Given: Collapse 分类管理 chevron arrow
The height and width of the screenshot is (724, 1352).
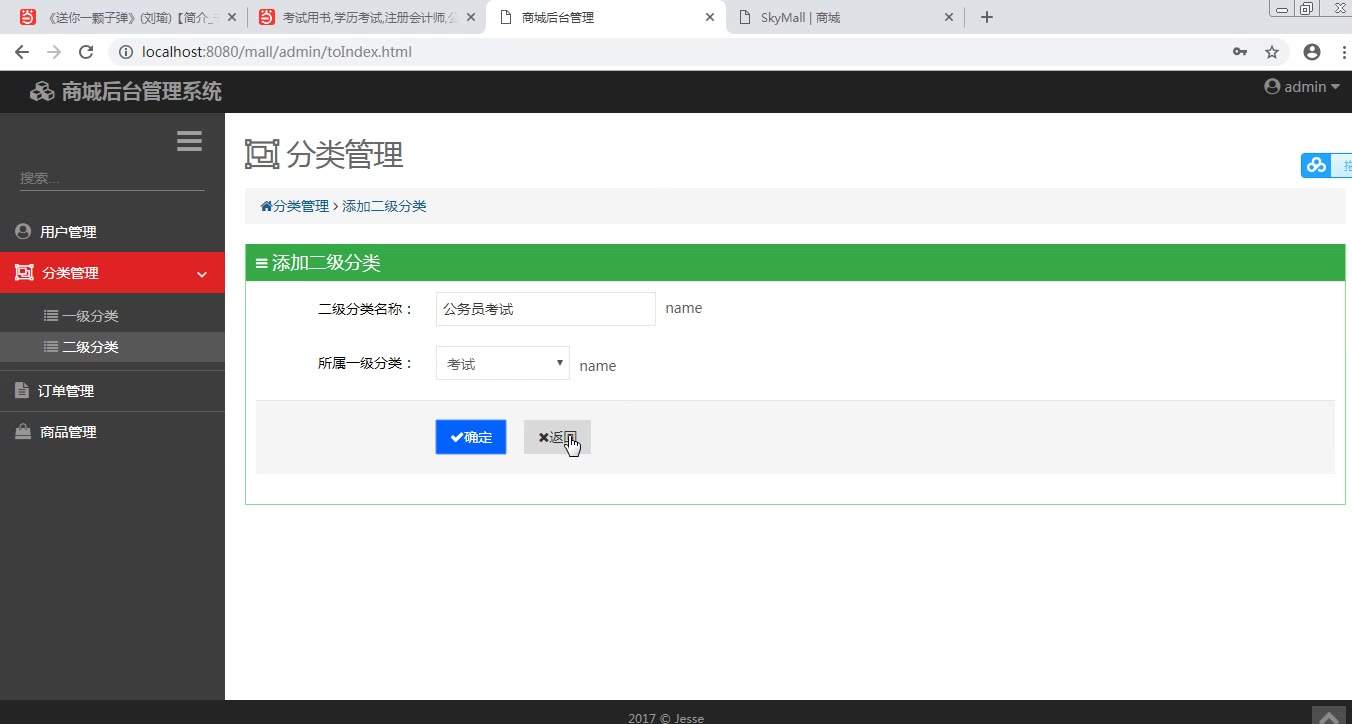Looking at the screenshot, I should [202, 274].
